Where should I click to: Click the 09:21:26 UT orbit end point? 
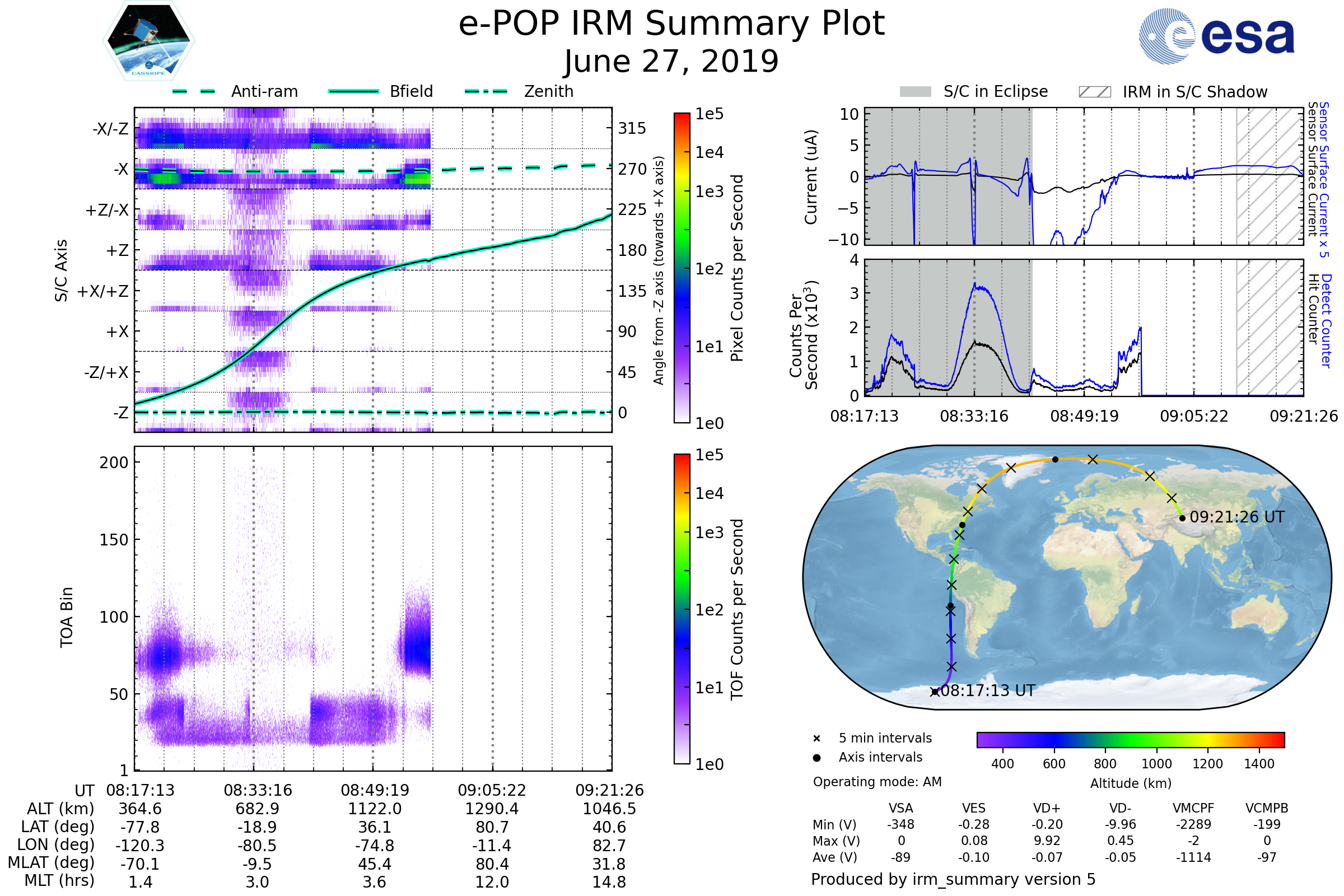(1182, 519)
